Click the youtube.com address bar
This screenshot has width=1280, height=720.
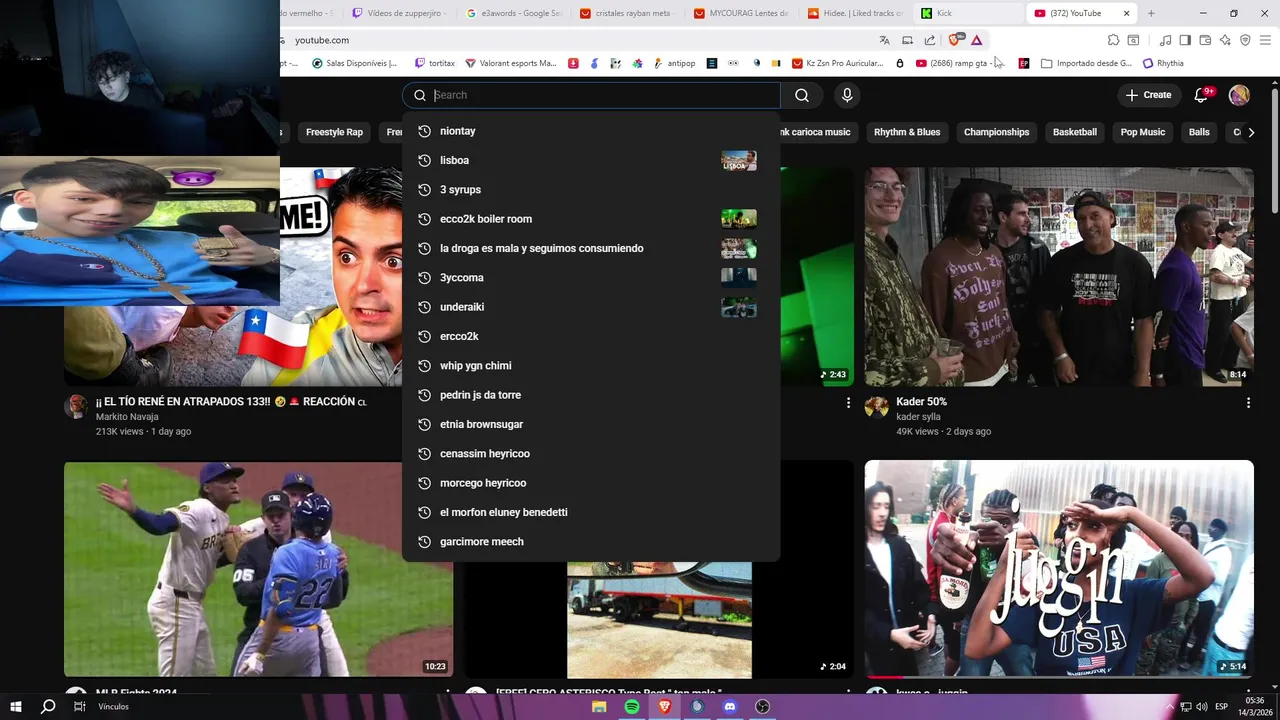pyautogui.click(x=580, y=40)
